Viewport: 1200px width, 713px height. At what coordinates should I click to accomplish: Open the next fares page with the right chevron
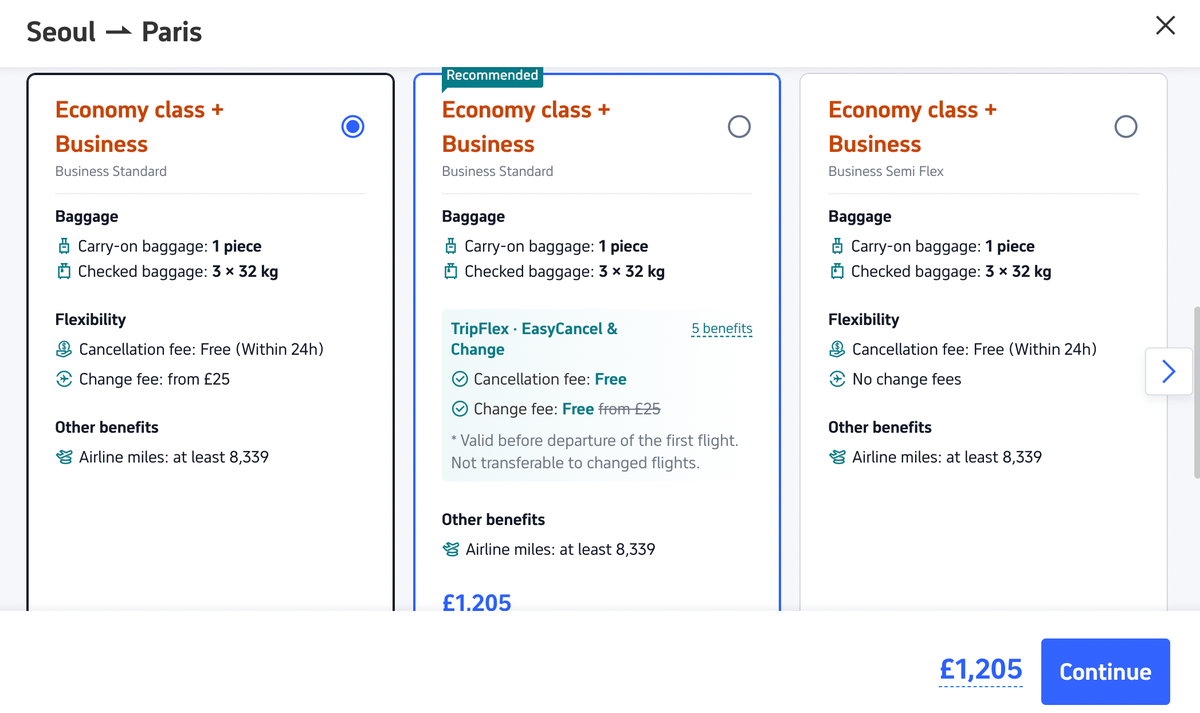point(1168,371)
